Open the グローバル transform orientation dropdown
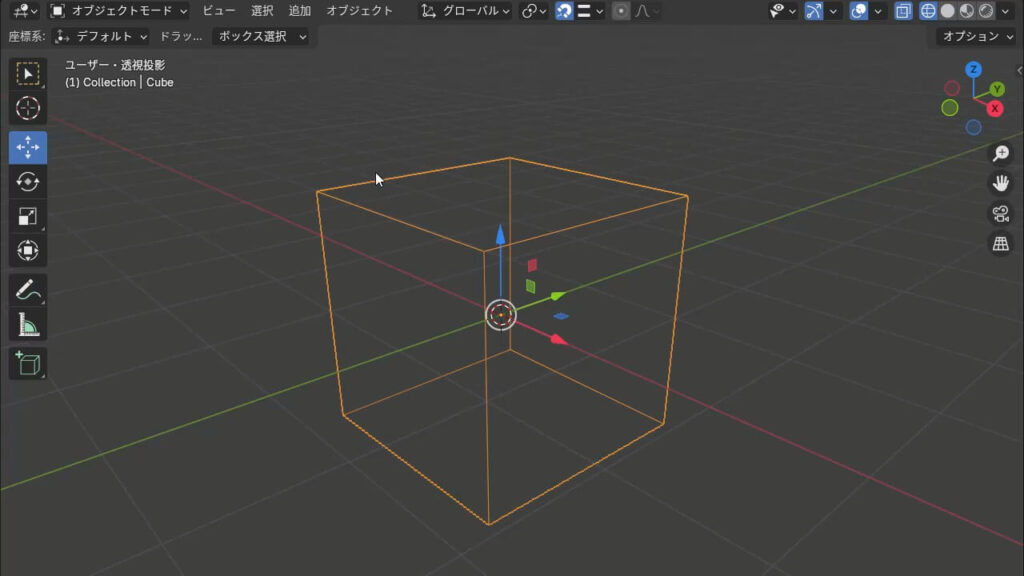This screenshot has height=576, width=1024. coord(465,10)
